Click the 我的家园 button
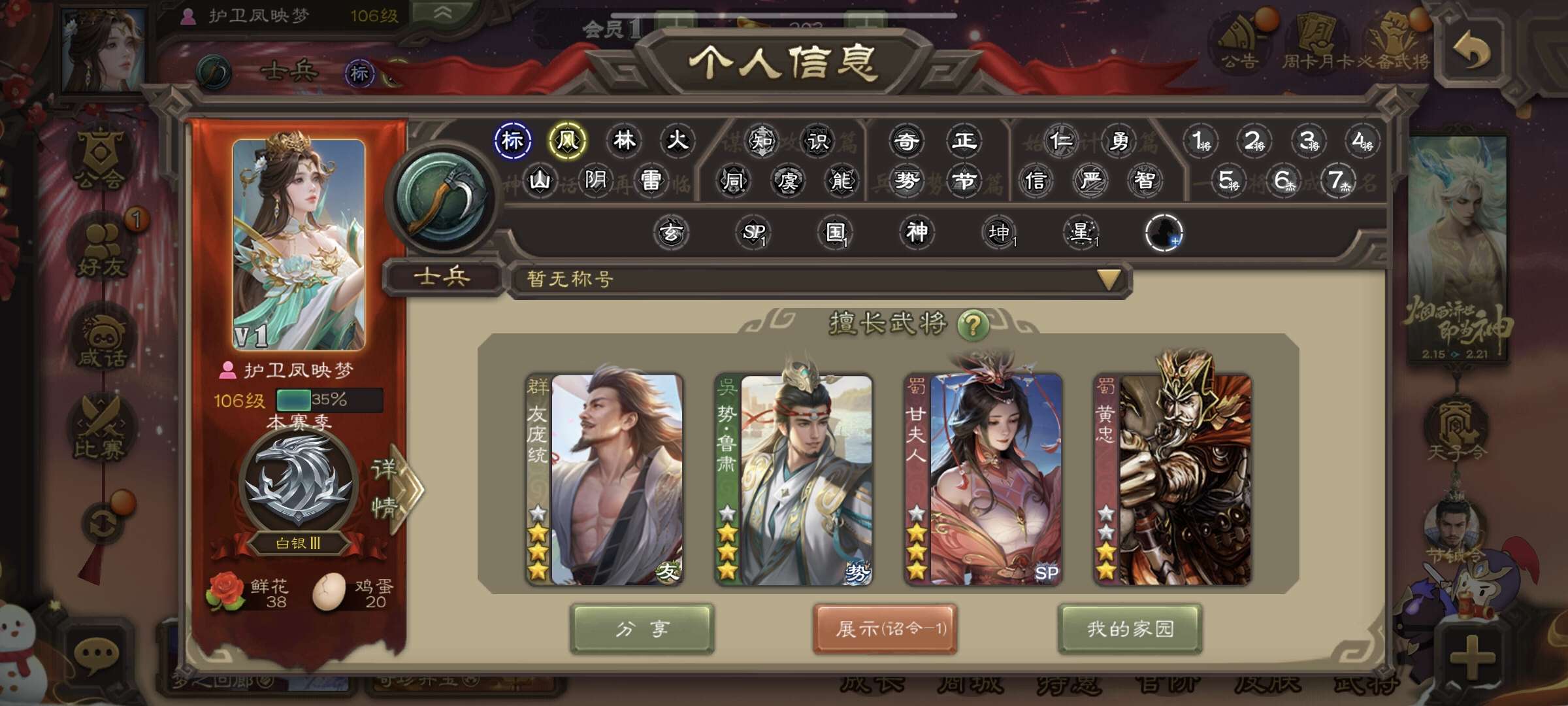Screen dimensions: 1568x706 pos(1130,628)
